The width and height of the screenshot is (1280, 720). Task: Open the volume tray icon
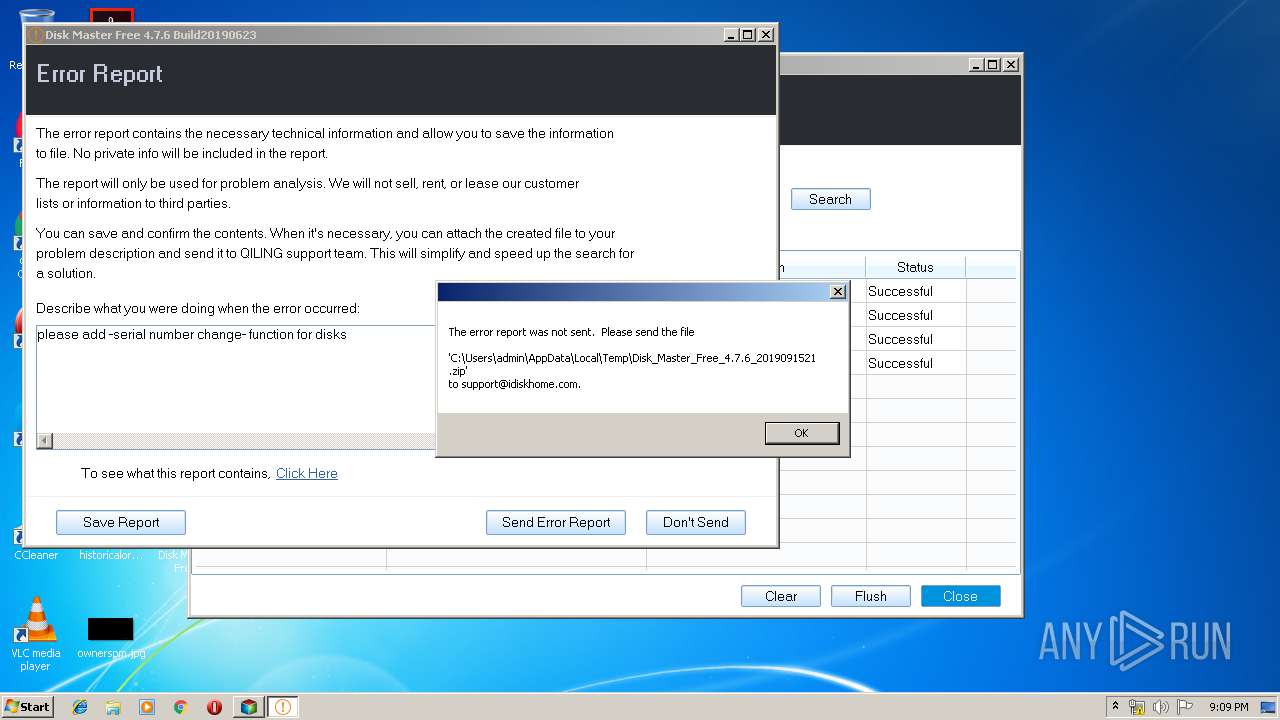[x=1161, y=707]
